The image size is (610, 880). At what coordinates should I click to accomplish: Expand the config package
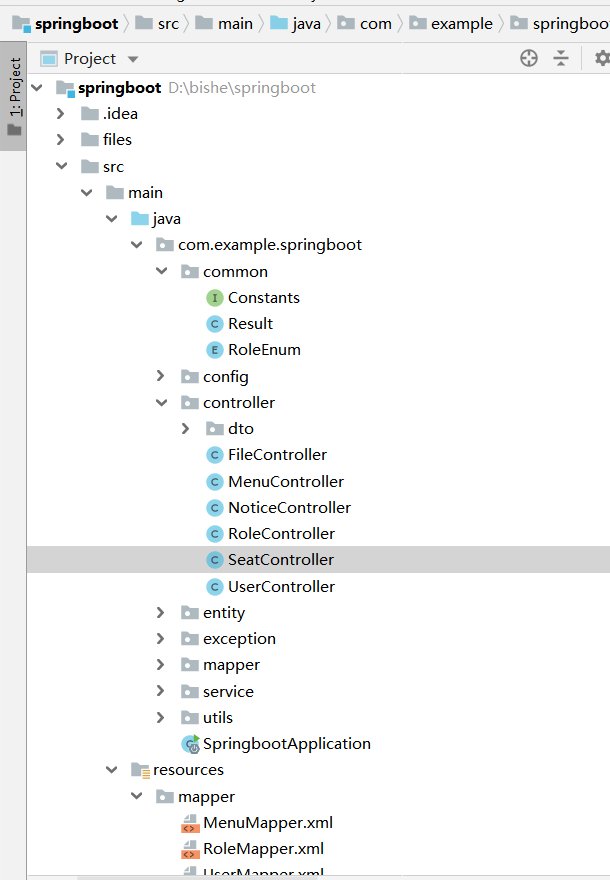coord(161,377)
